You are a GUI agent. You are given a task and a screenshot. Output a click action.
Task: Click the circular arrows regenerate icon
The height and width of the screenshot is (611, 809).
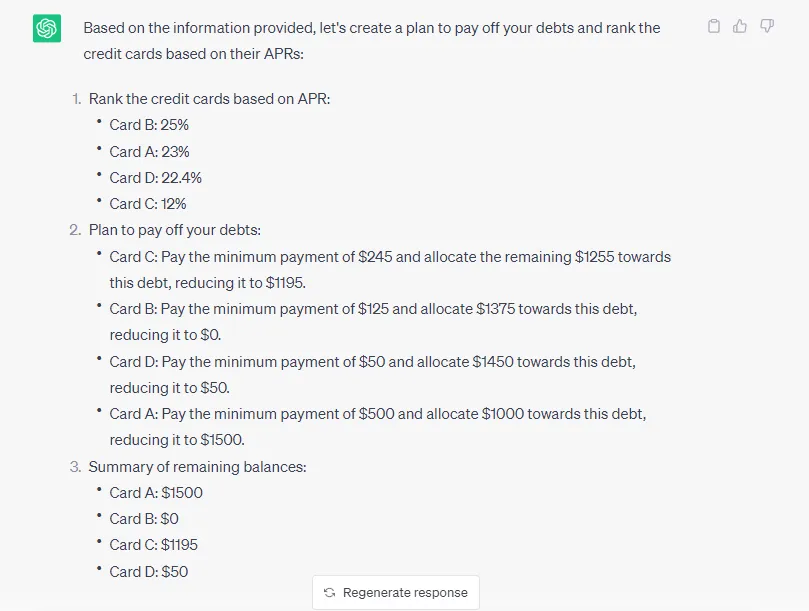pyautogui.click(x=329, y=592)
